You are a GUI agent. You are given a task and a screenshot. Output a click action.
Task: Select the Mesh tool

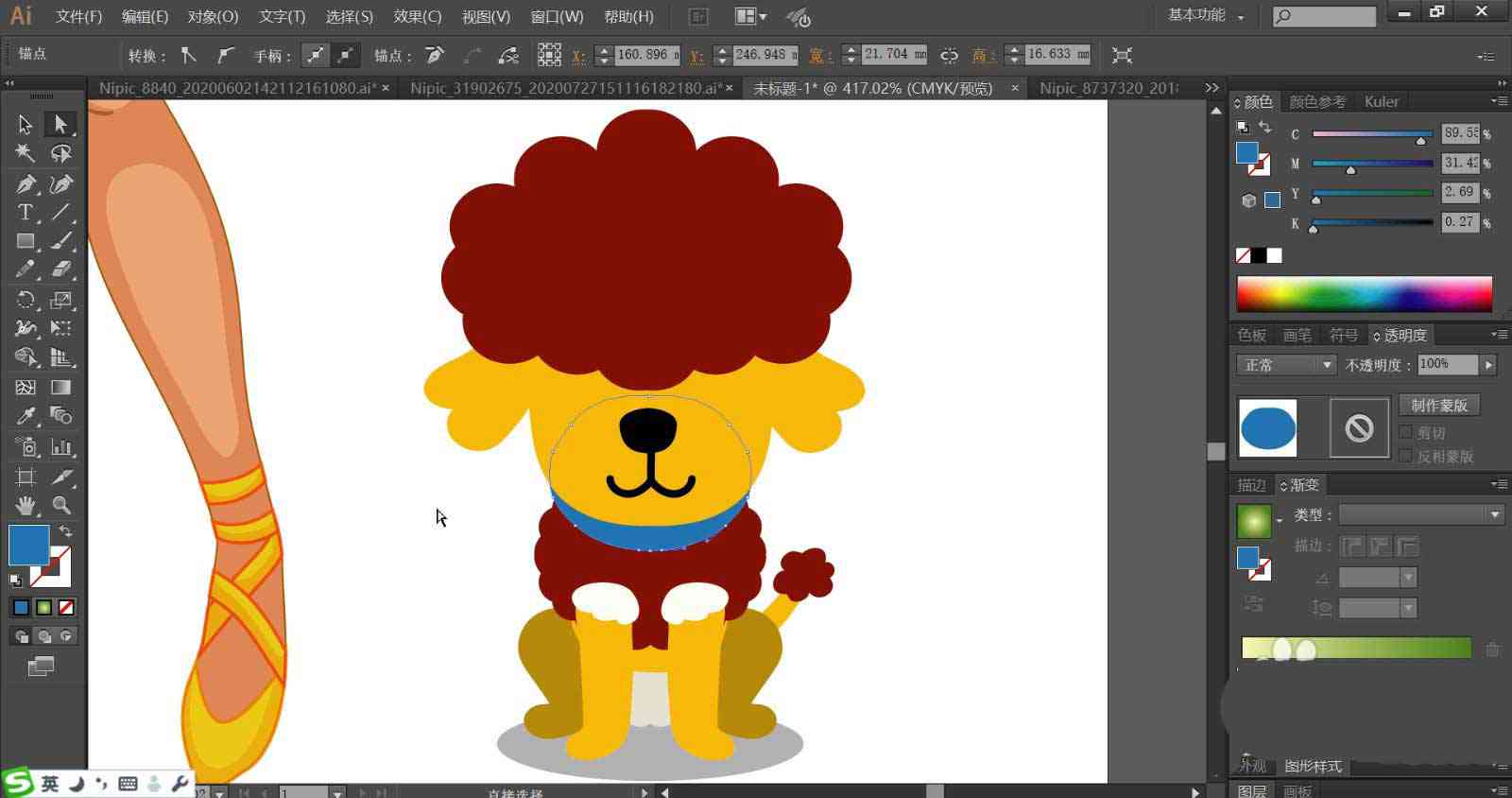click(x=25, y=388)
